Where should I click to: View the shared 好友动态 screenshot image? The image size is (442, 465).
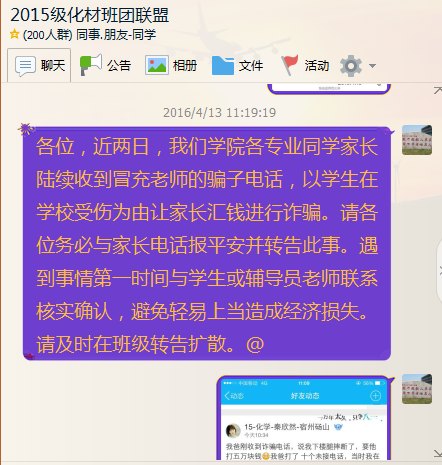click(x=304, y=418)
